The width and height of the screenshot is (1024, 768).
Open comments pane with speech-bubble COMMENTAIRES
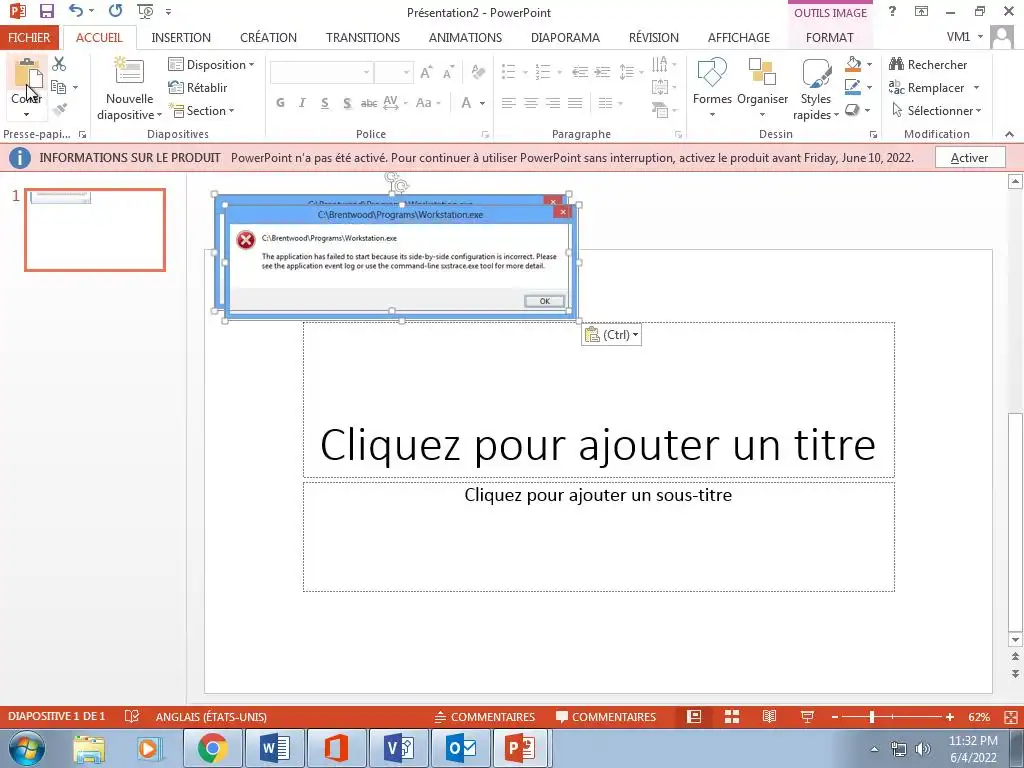pos(606,716)
